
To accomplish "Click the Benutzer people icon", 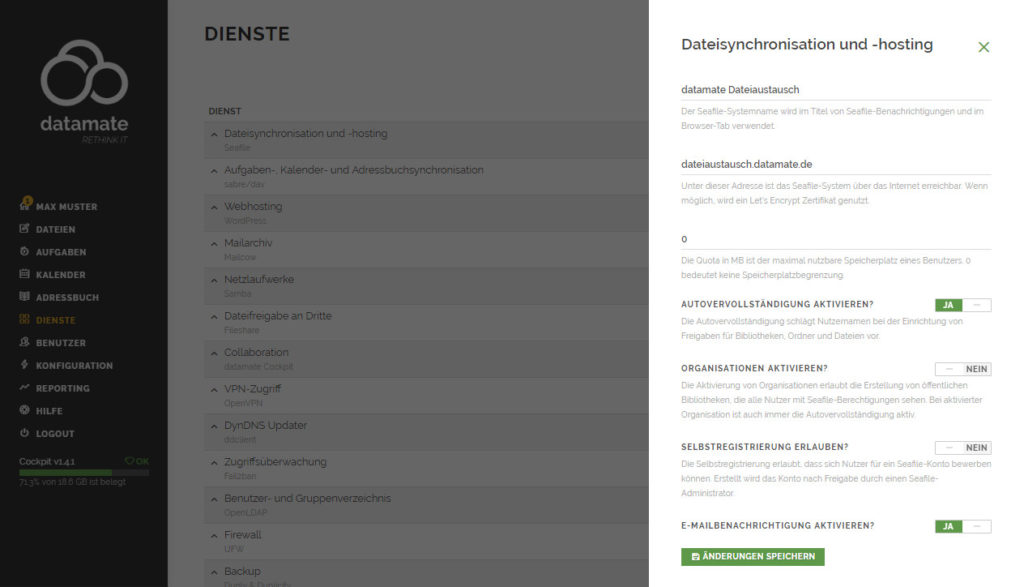I will (24, 341).
